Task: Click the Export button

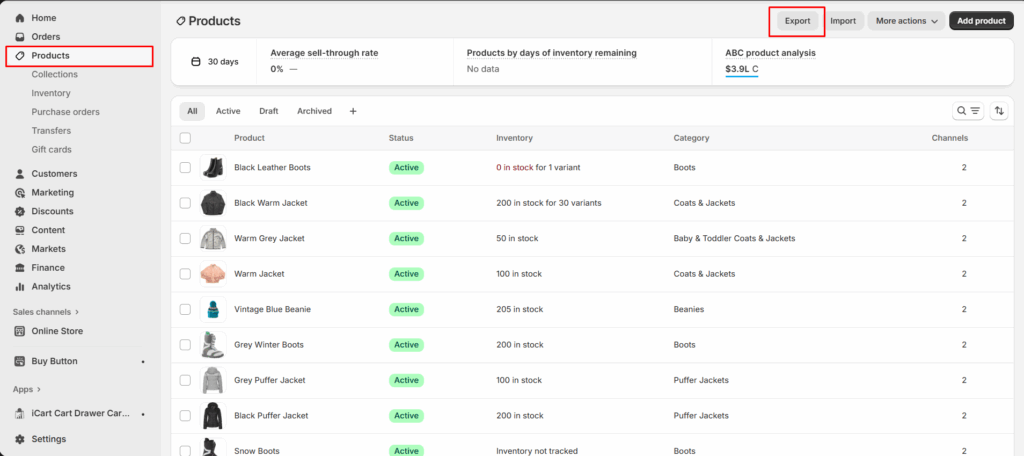Action: 797,20
